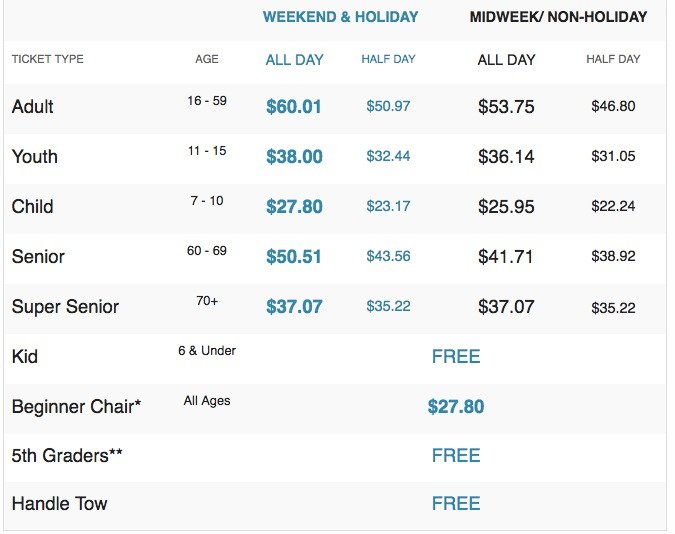This screenshot has width=675, height=534.
Task: Click the Midweek/Non-Holiday column header
Action: 558,17
